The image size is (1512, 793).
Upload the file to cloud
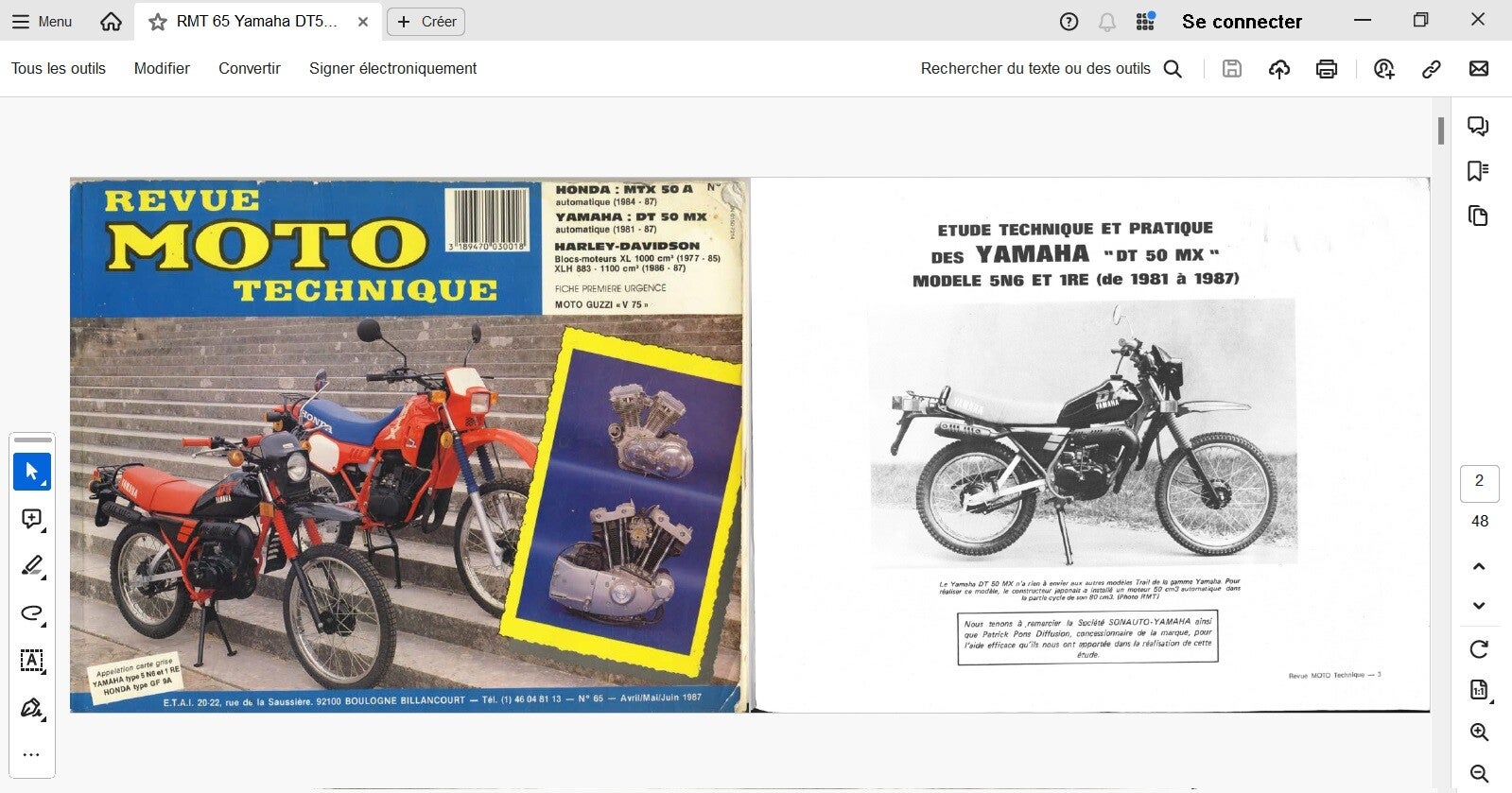click(x=1279, y=68)
